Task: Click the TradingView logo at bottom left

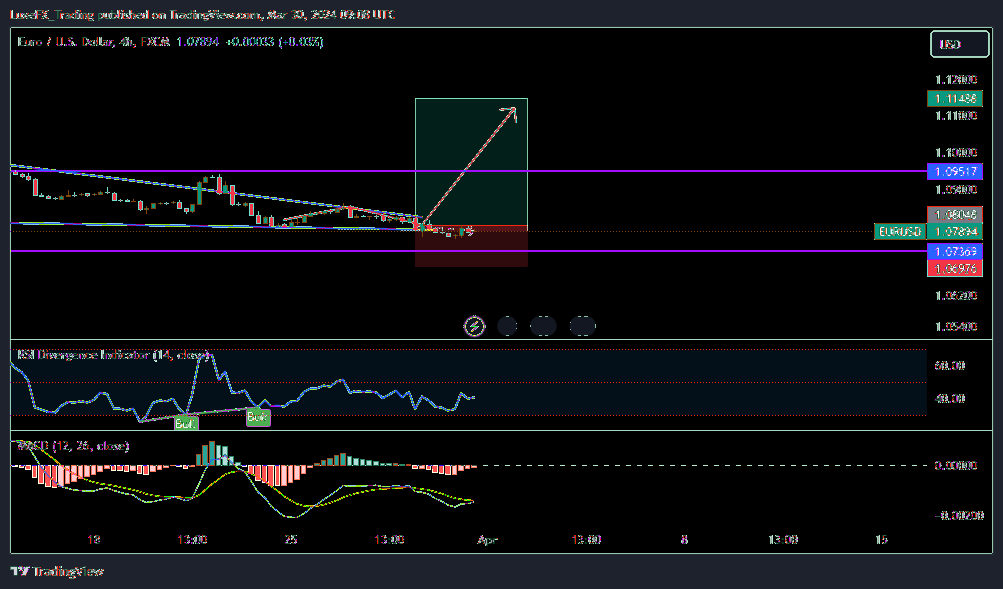Action: [57, 571]
